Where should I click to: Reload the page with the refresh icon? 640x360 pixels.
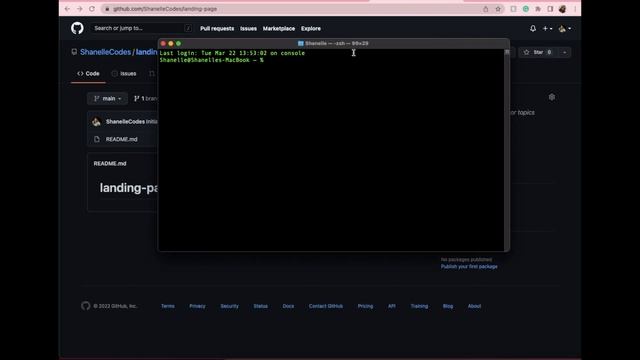tap(92, 9)
